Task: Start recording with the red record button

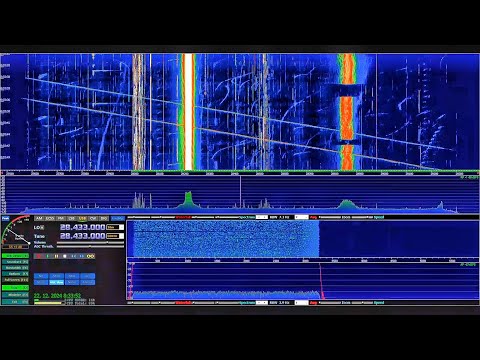Action: [39, 256]
